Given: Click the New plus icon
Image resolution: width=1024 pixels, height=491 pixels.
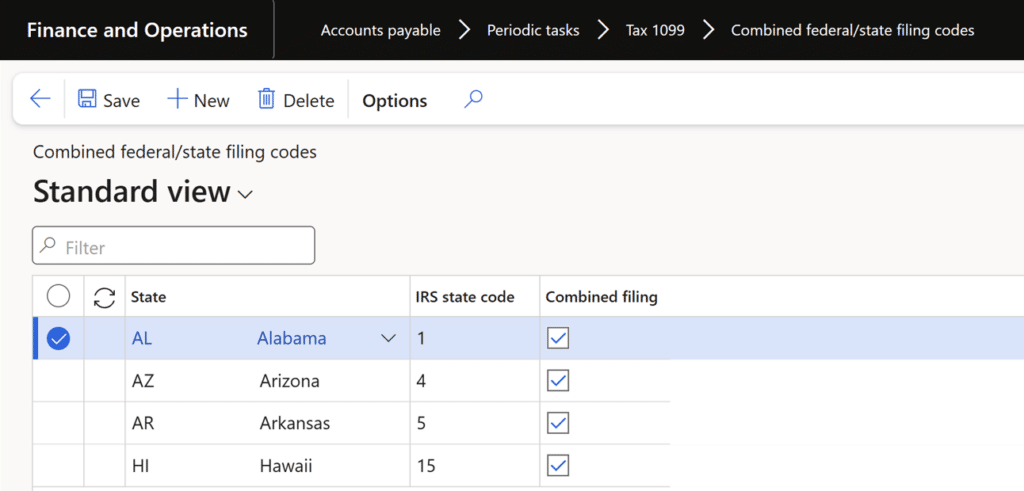Looking at the screenshot, I should point(177,99).
